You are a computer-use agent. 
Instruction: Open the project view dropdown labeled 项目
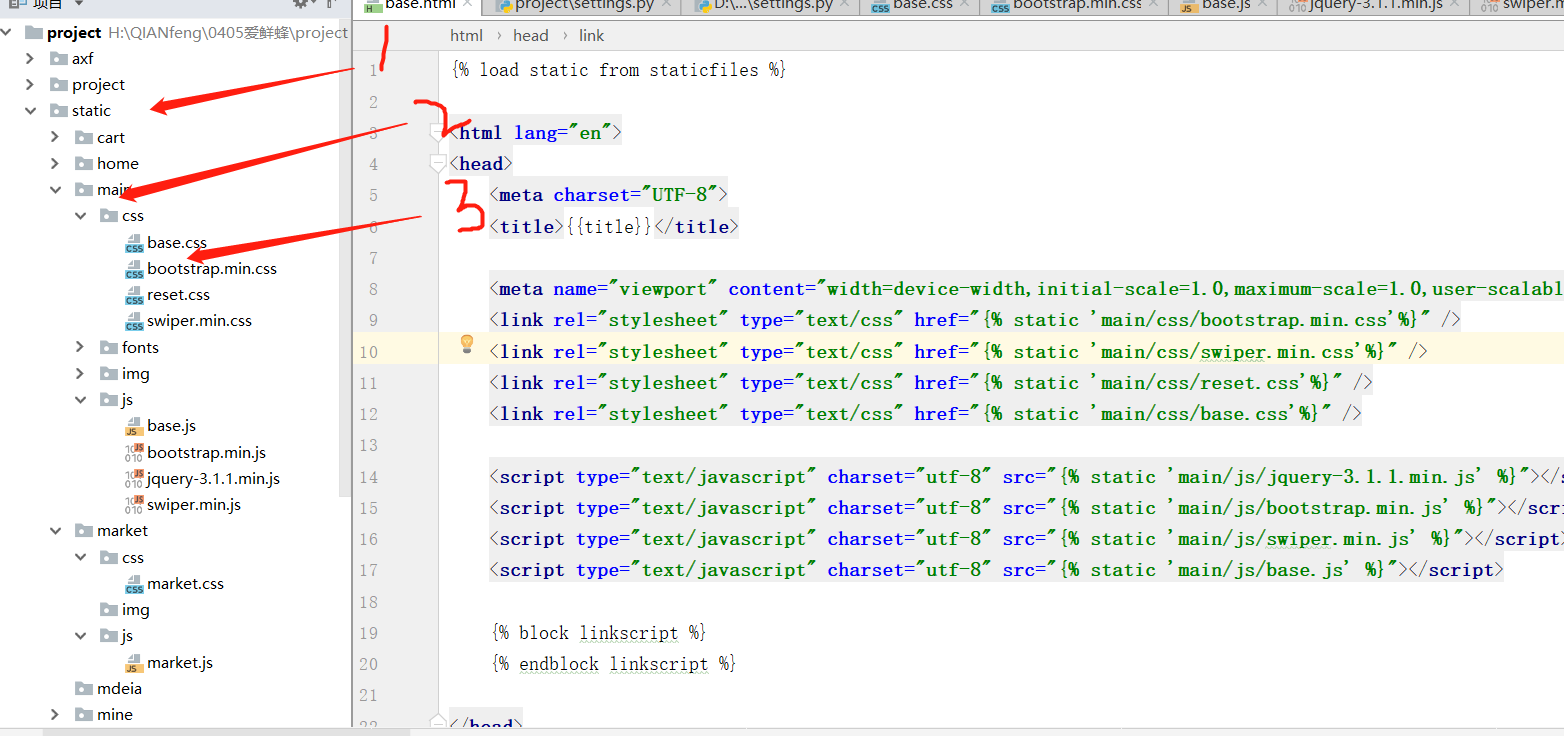[x=45, y=4]
